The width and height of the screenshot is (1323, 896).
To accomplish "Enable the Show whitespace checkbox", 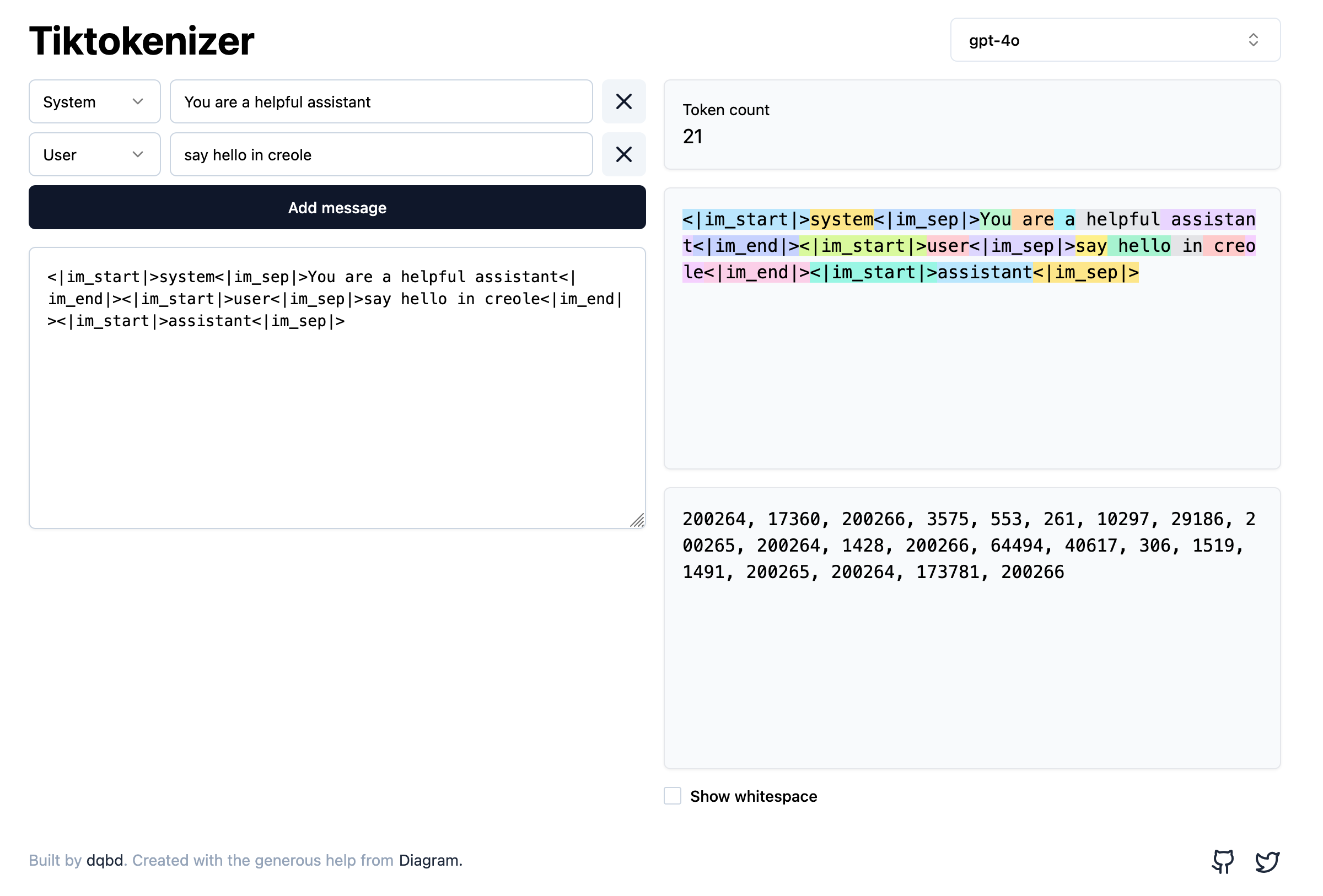I will pyautogui.click(x=673, y=796).
